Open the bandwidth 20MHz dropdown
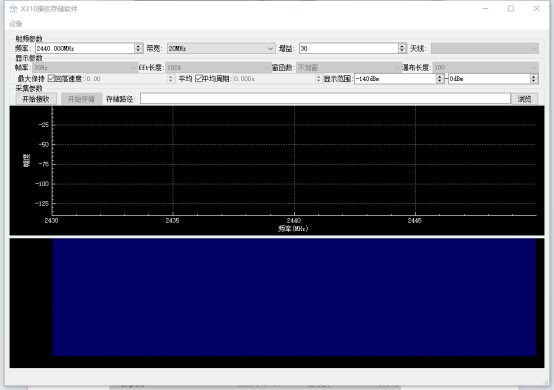554x390 pixels. [x=221, y=48]
